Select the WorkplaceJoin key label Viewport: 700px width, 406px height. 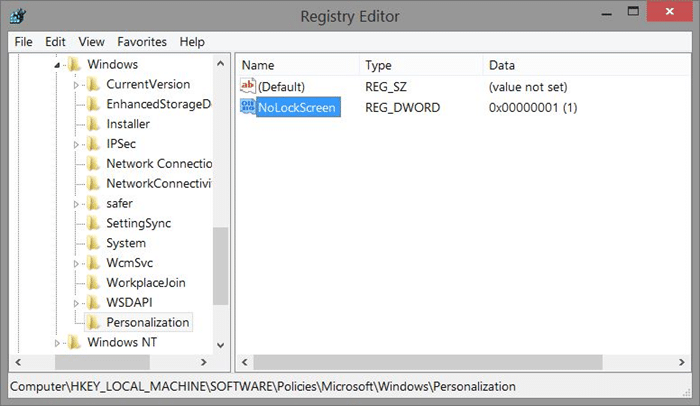pyautogui.click(x=146, y=283)
